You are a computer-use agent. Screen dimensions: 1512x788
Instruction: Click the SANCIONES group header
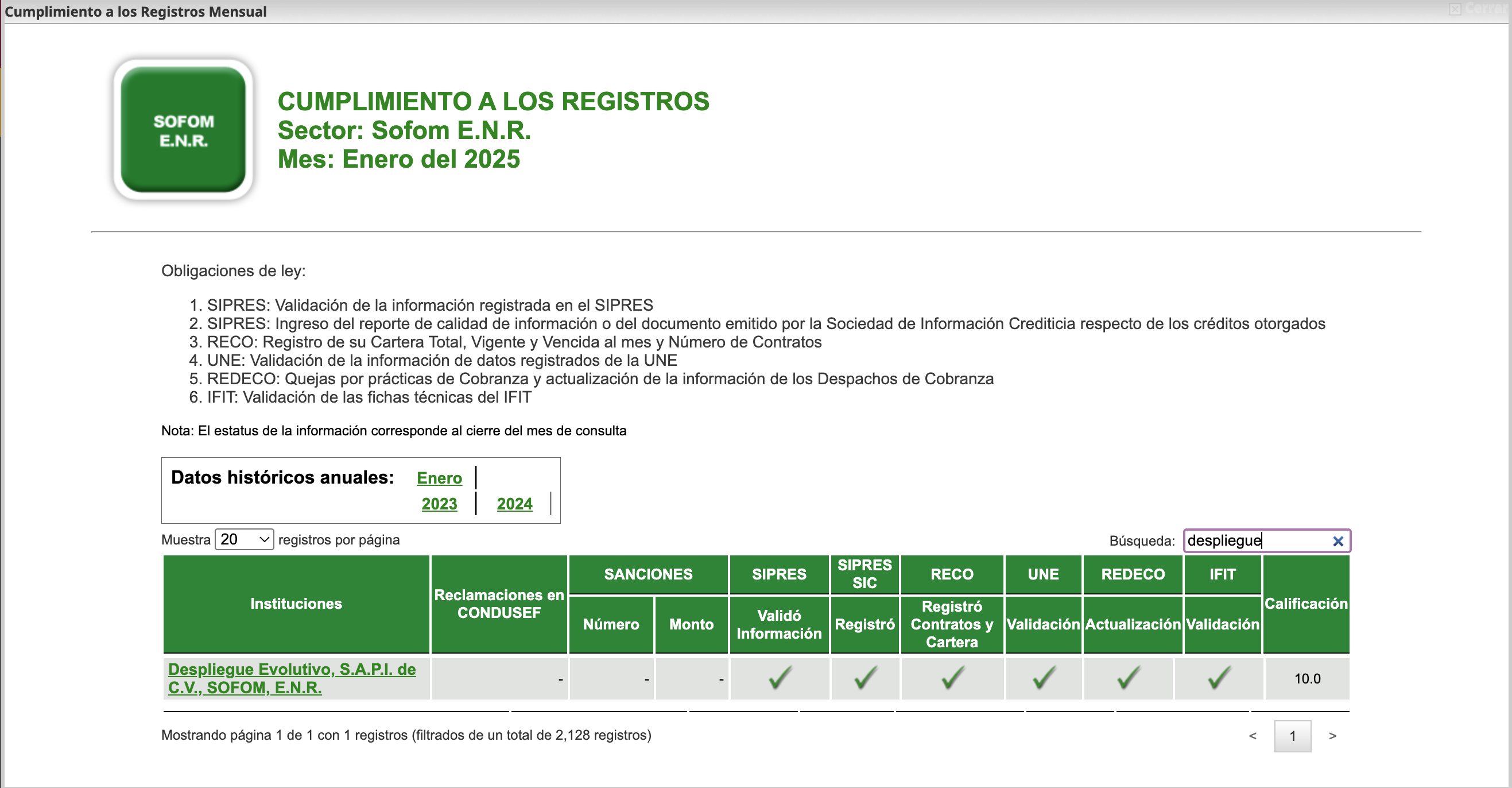648,574
